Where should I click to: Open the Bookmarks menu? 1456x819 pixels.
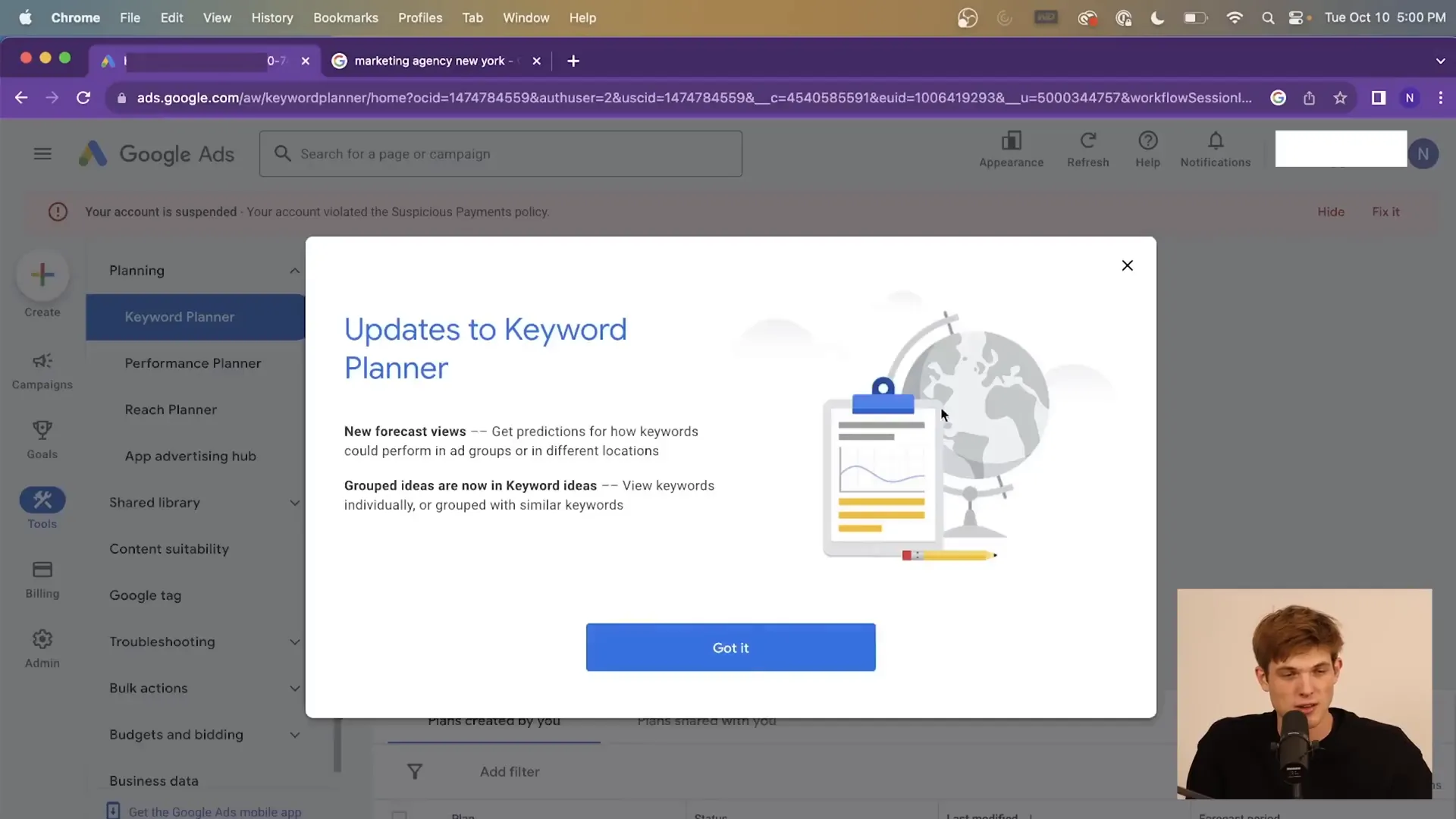[x=345, y=17]
